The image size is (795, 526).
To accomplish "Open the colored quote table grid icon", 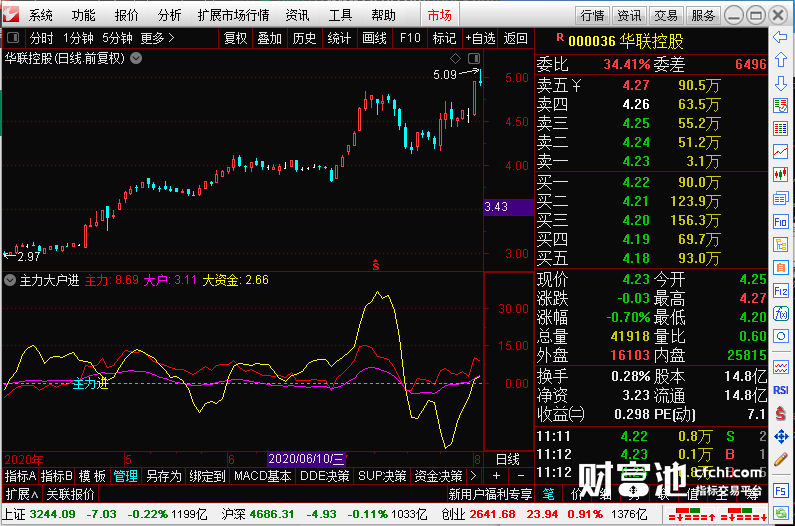I will (x=780, y=128).
